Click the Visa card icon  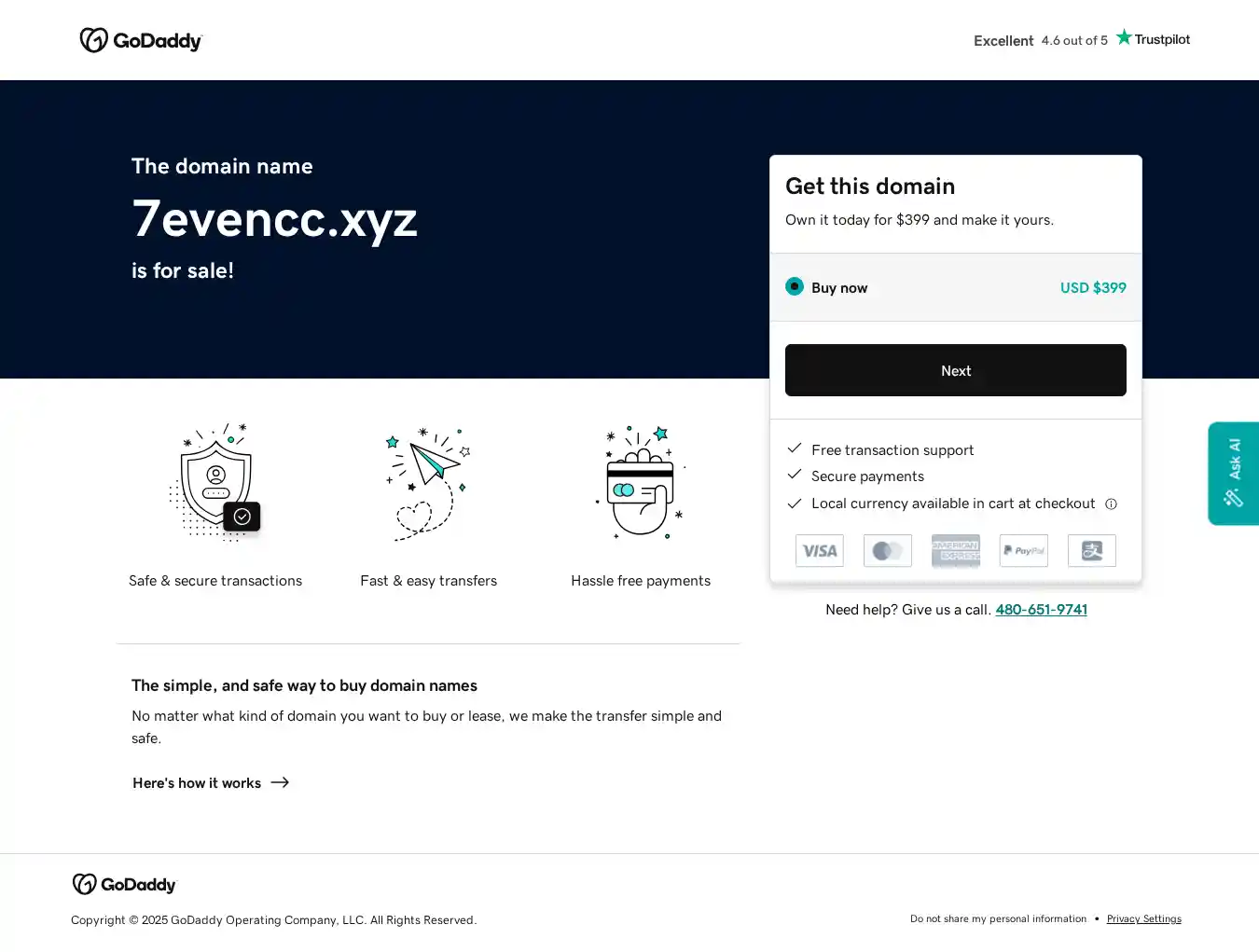coord(819,551)
